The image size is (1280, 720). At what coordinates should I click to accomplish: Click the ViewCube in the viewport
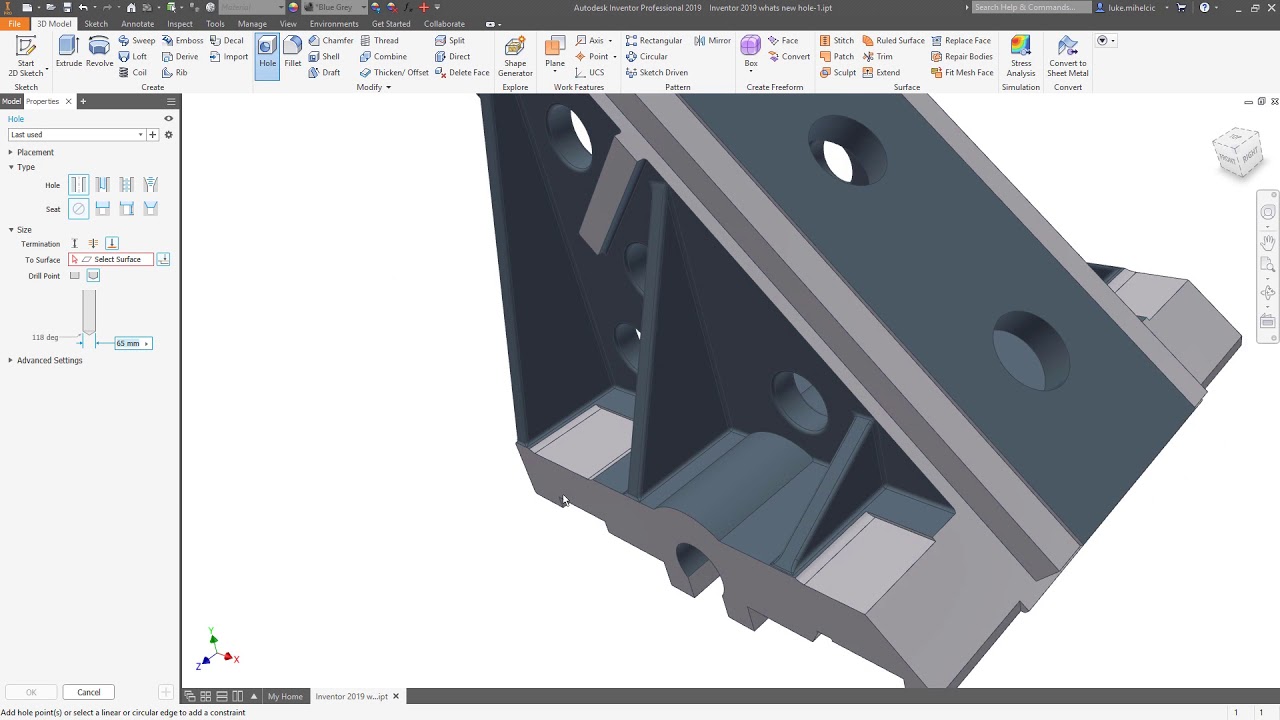(x=1238, y=152)
